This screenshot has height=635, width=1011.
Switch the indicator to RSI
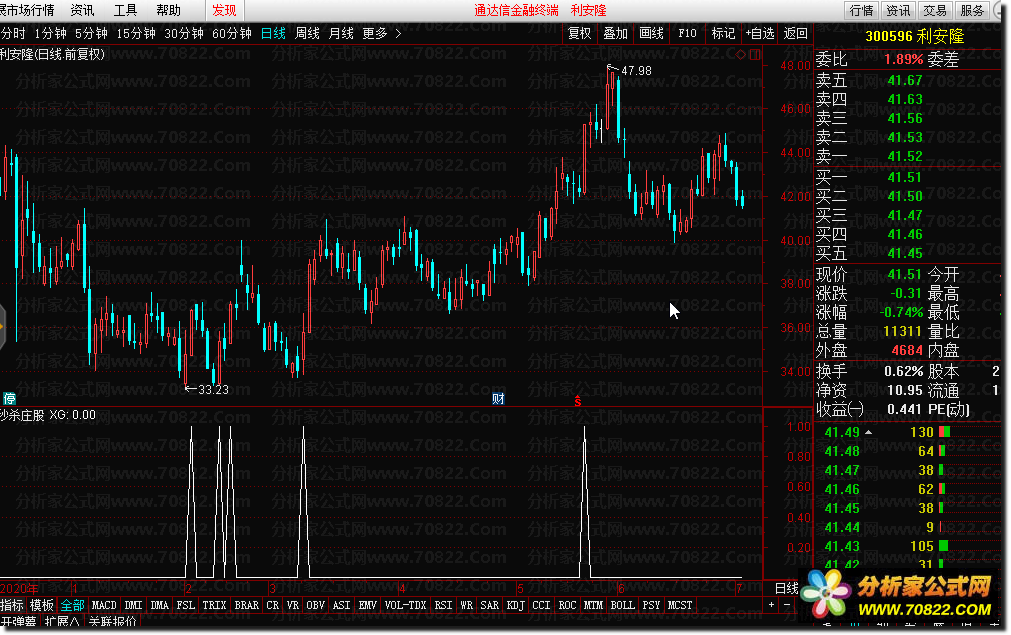[x=443, y=605]
